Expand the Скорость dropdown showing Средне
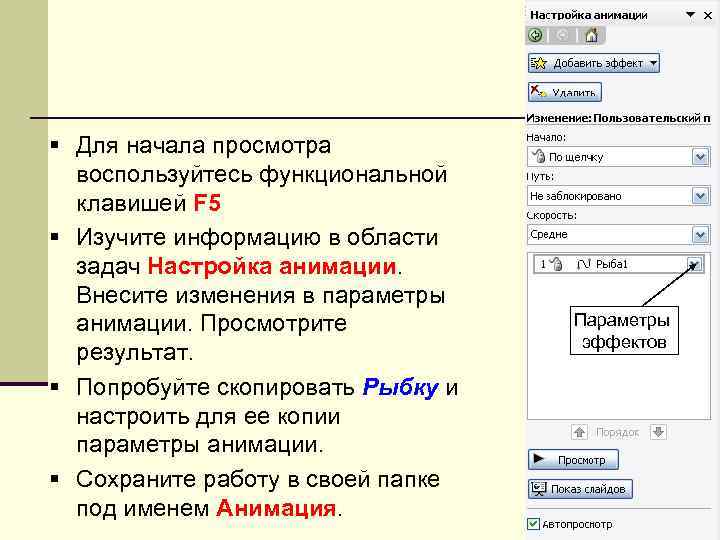Viewport: 720px width, 540px height. [x=700, y=235]
